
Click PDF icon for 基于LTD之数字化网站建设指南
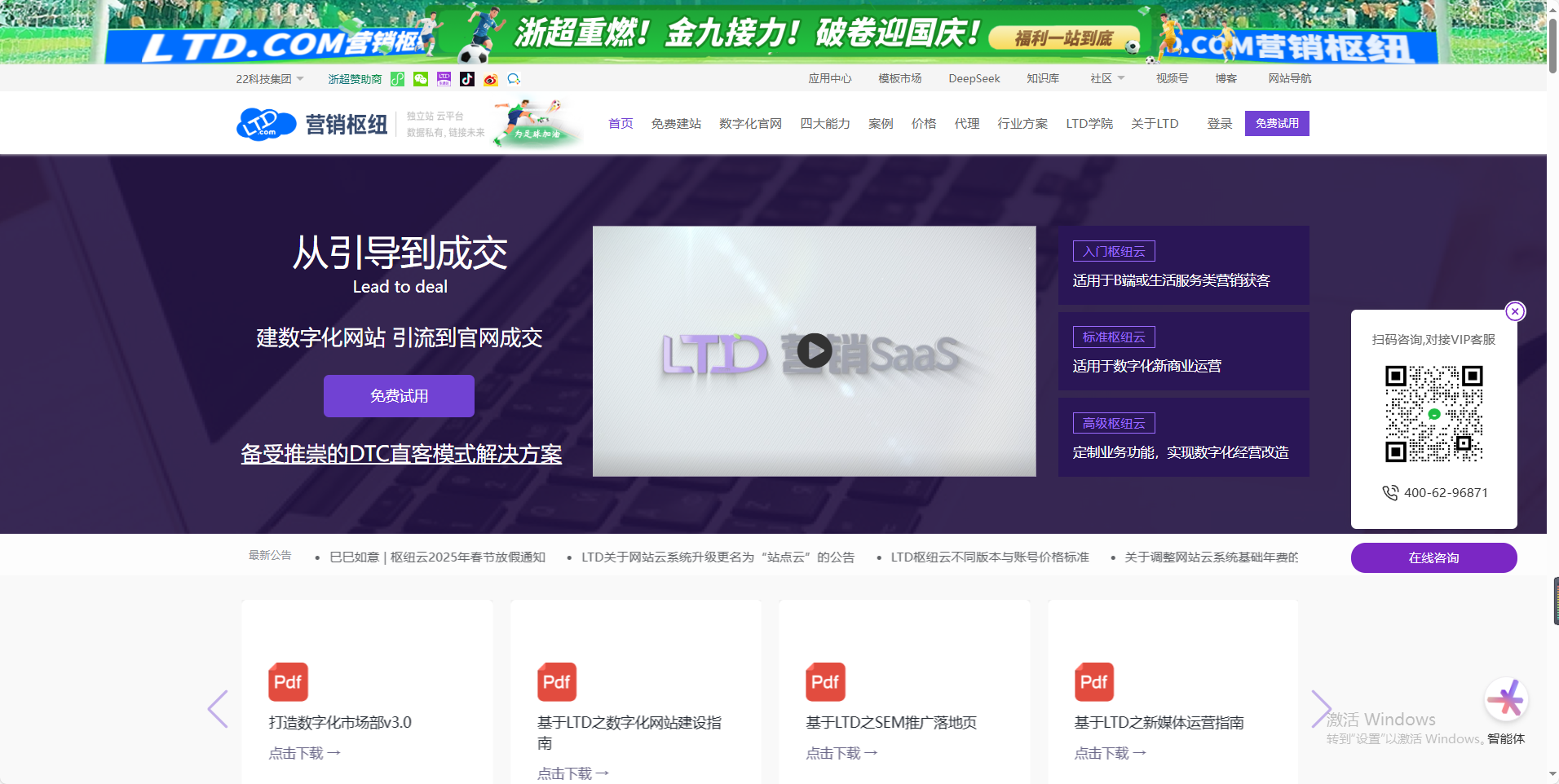point(557,682)
